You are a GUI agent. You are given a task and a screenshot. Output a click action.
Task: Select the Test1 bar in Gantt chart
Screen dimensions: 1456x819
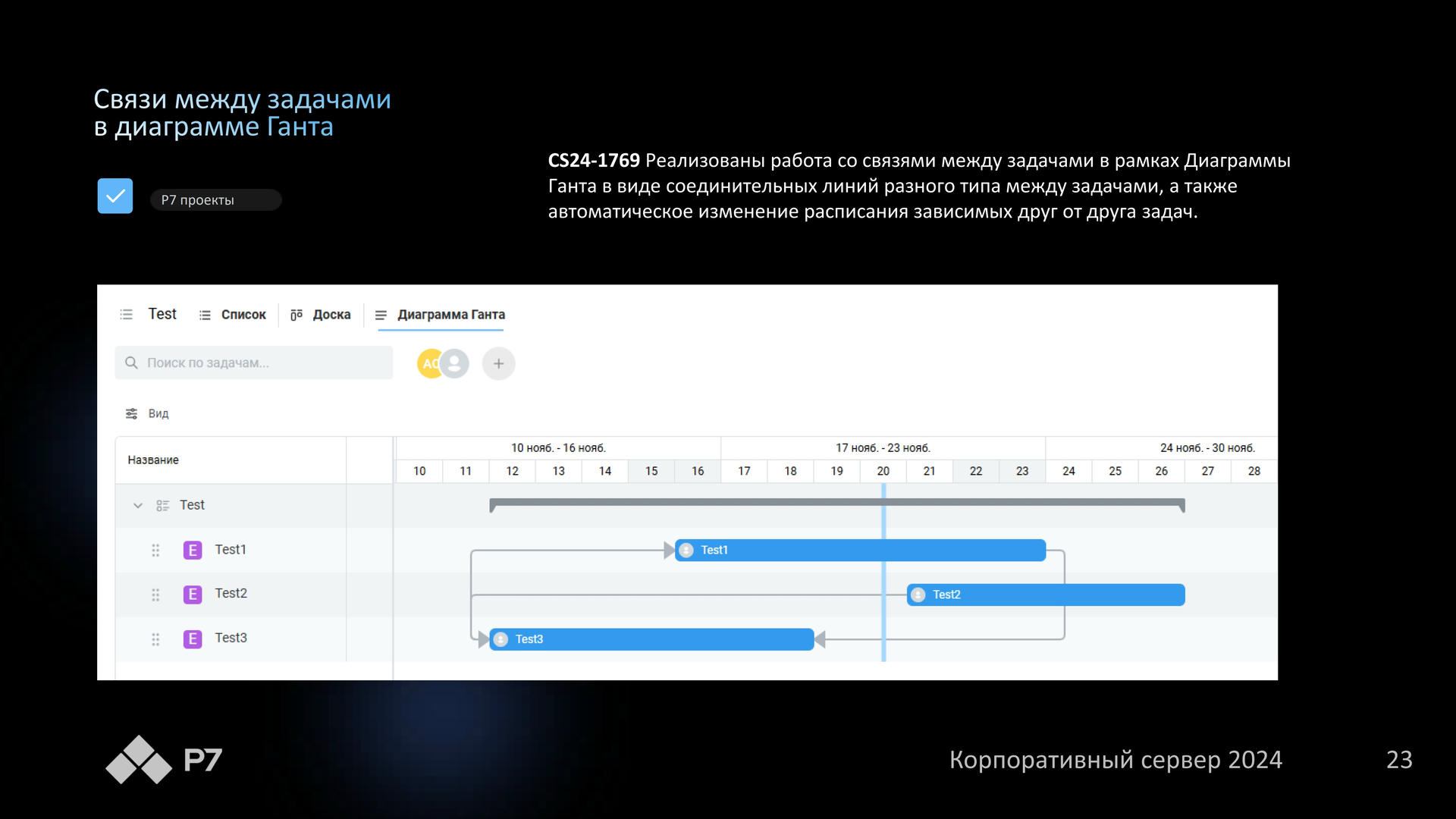coord(861,550)
